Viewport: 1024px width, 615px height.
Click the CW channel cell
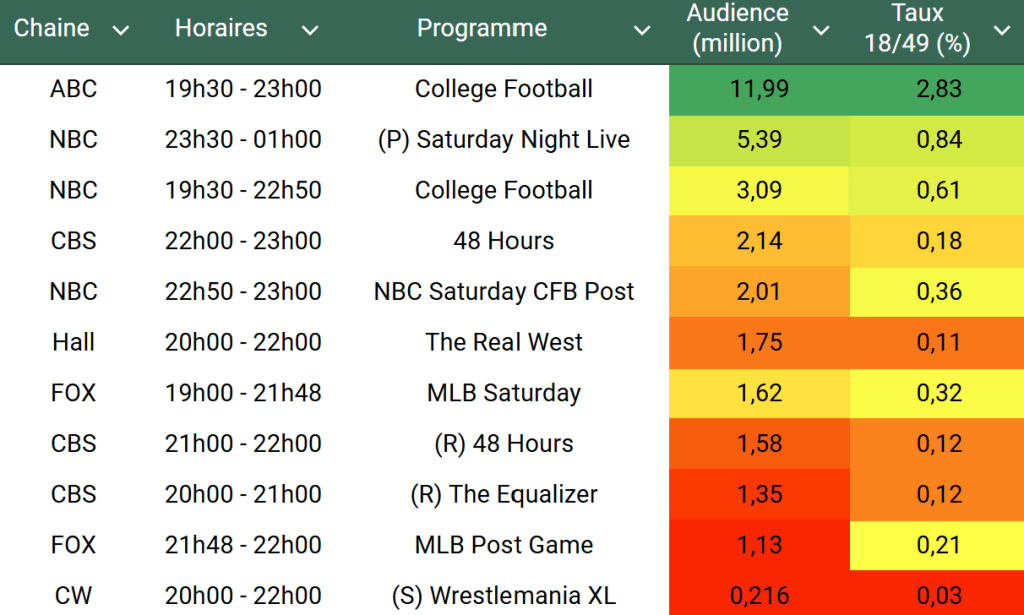click(x=74, y=596)
